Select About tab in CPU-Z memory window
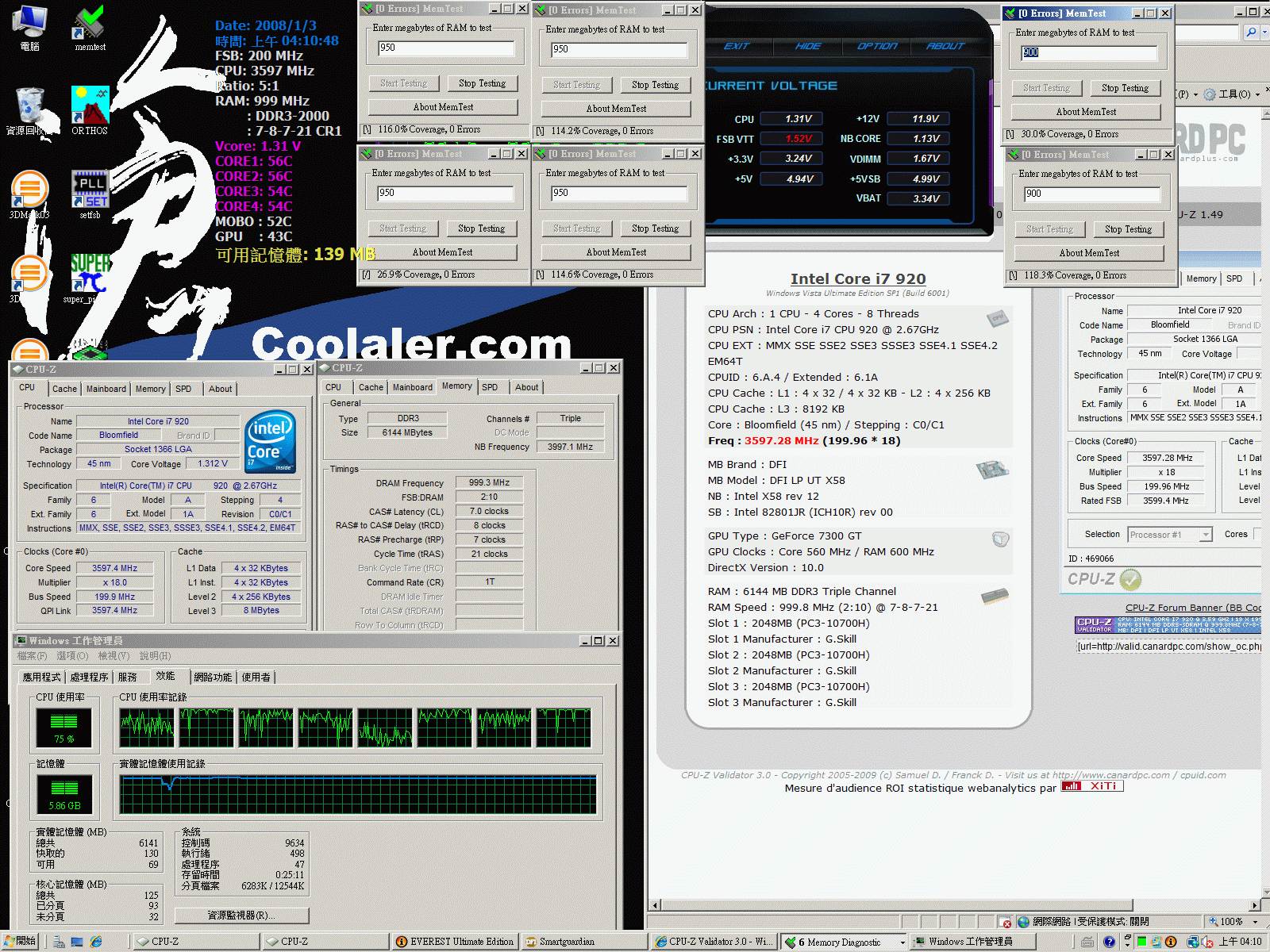This screenshot has width=1270, height=952. click(526, 387)
